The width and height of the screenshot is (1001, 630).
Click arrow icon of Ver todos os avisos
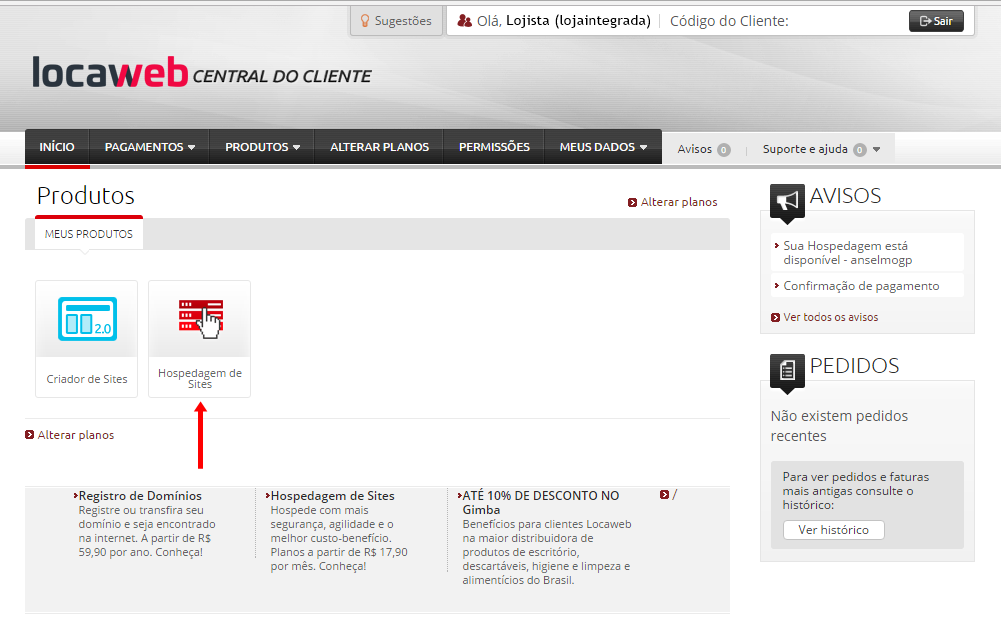pos(776,317)
